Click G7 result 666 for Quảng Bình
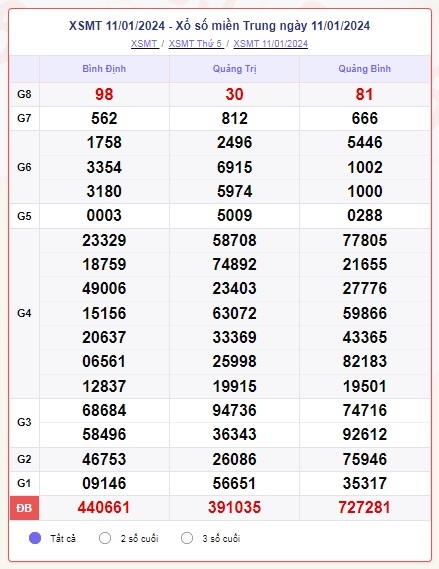Screen dimensions: 439x569 [x=365, y=118]
